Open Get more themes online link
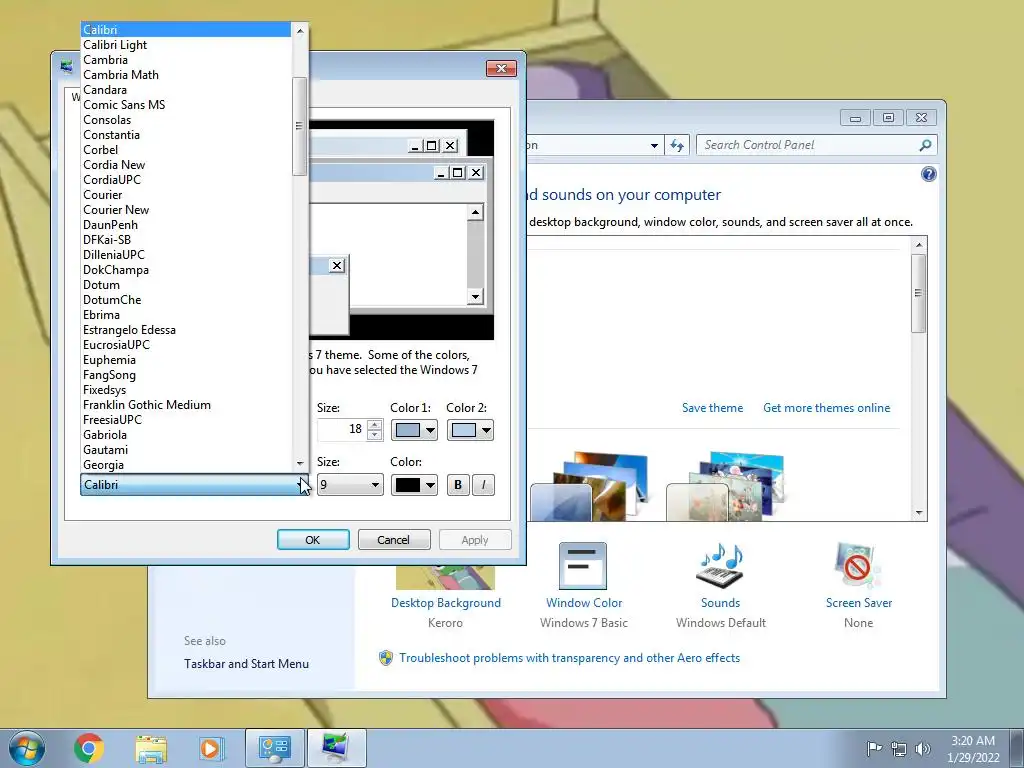The height and width of the screenshot is (768, 1024). pos(826,408)
